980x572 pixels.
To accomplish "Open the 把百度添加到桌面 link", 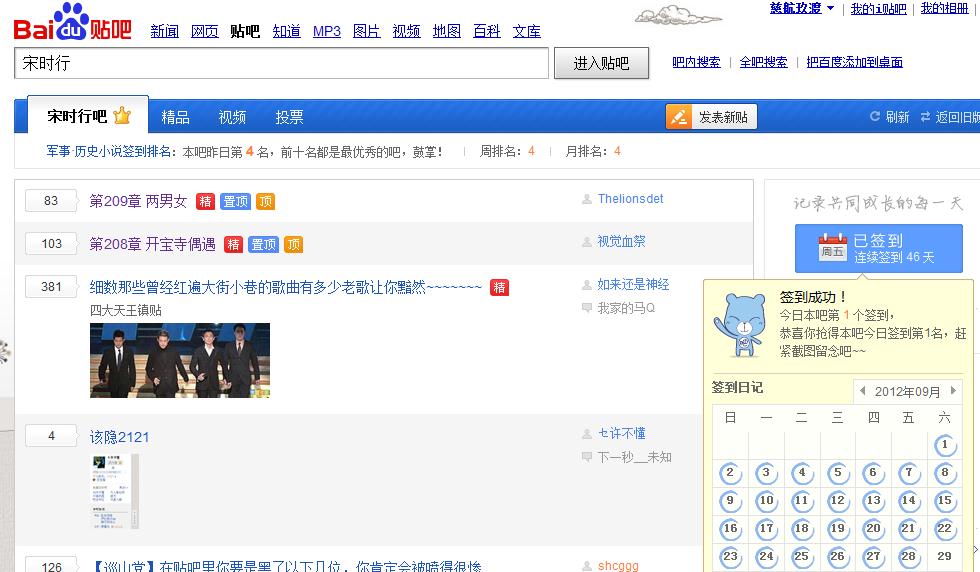I will pyautogui.click(x=854, y=62).
